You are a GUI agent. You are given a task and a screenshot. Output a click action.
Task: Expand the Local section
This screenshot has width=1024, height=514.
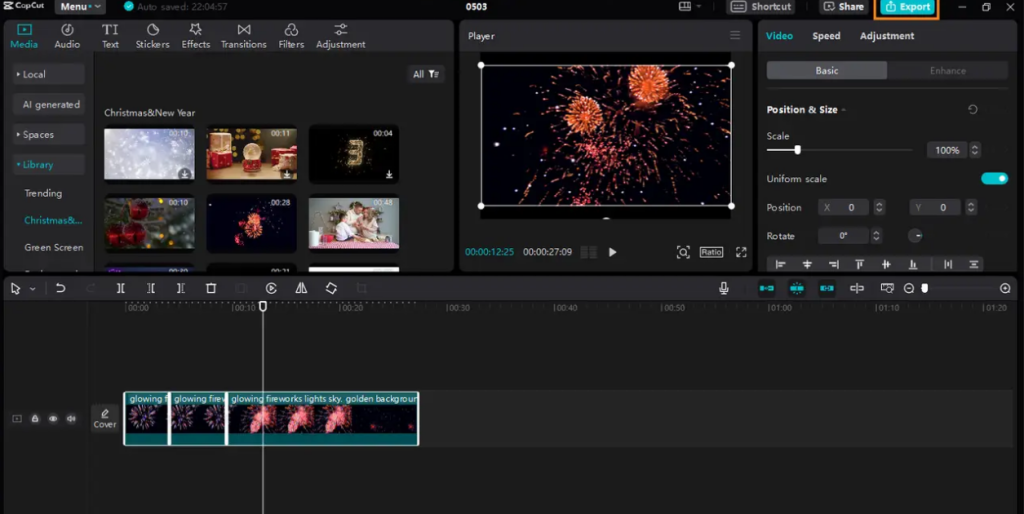pyautogui.click(x=49, y=74)
